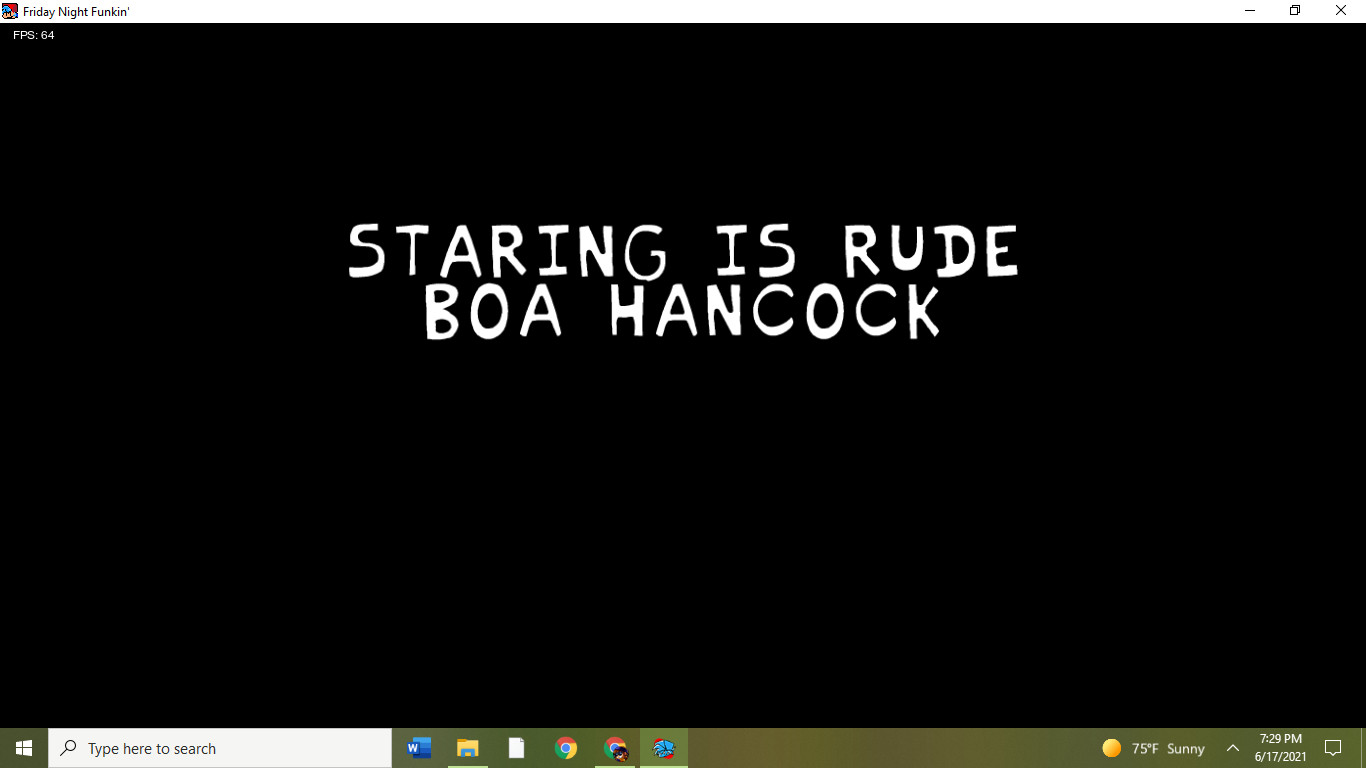This screenshot has height=768, width=1366.
Task: Click the sunny weather icon in taskbar
Action: (1111, 748)
